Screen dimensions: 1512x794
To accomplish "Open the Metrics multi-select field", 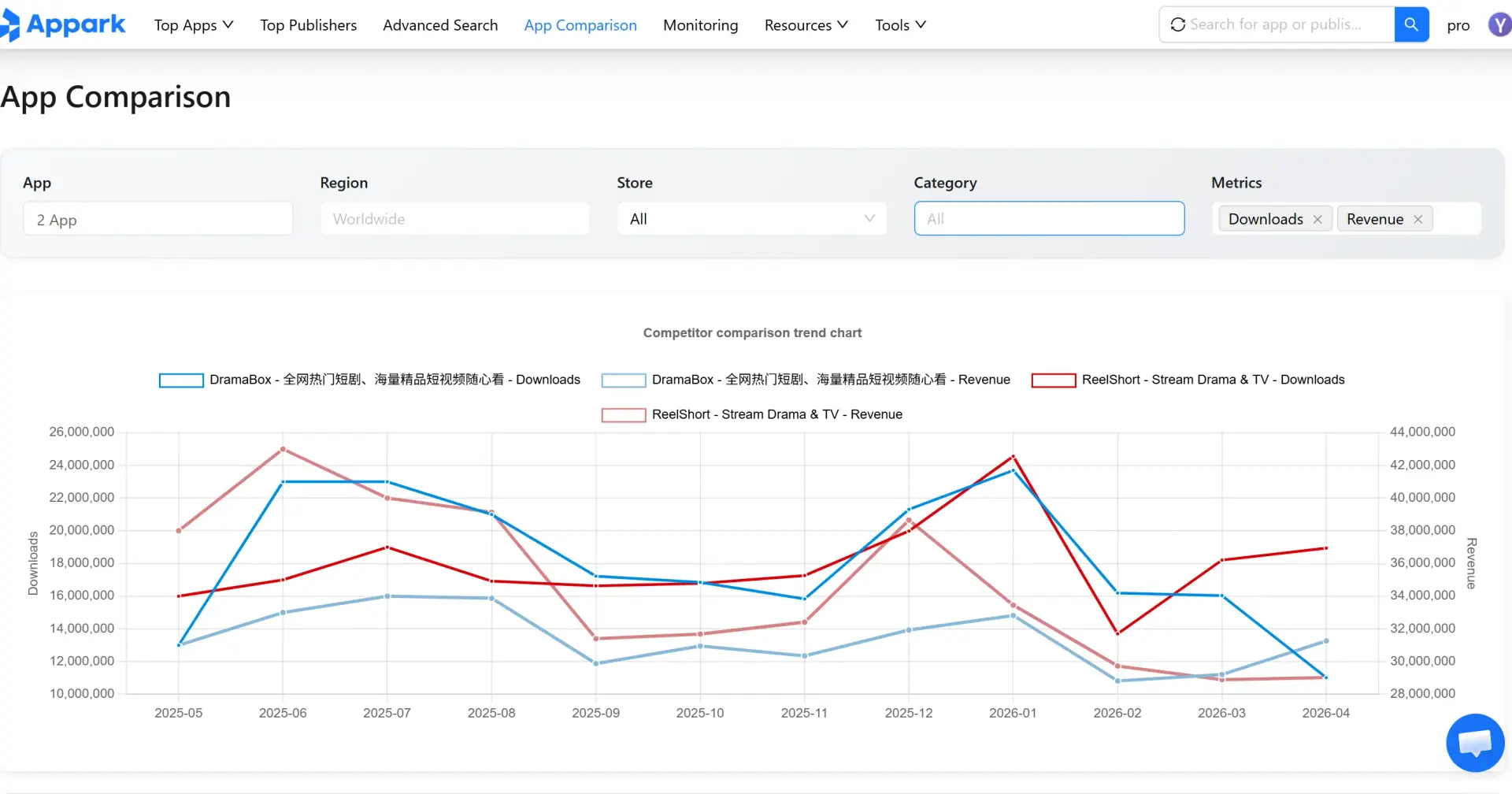I will pyautogui.click(x=1346, y=219).
